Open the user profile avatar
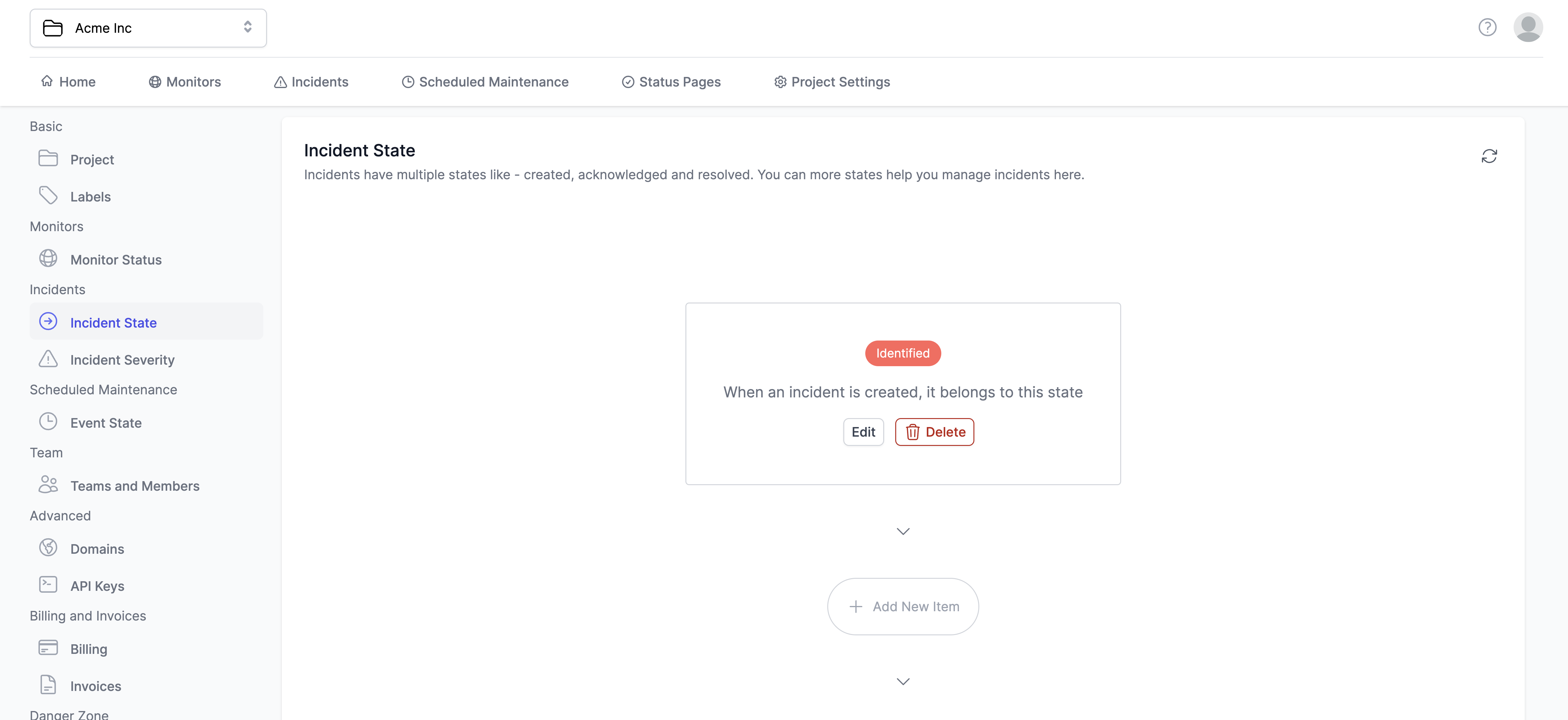This screenshot has width=1568, height=720. point(1528,28)
